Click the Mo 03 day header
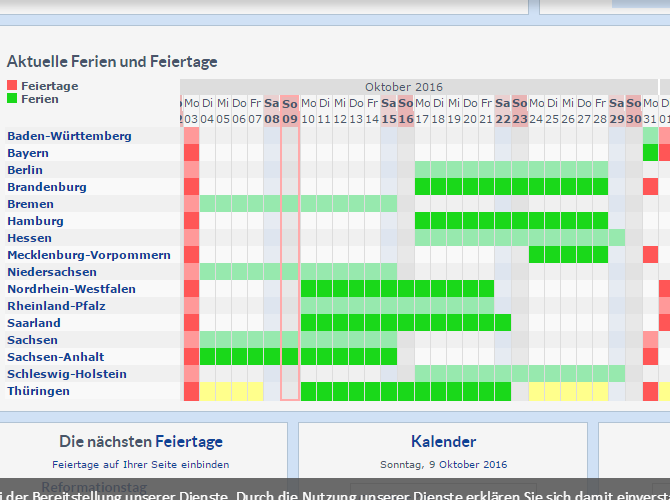 [x=191, y=111]
